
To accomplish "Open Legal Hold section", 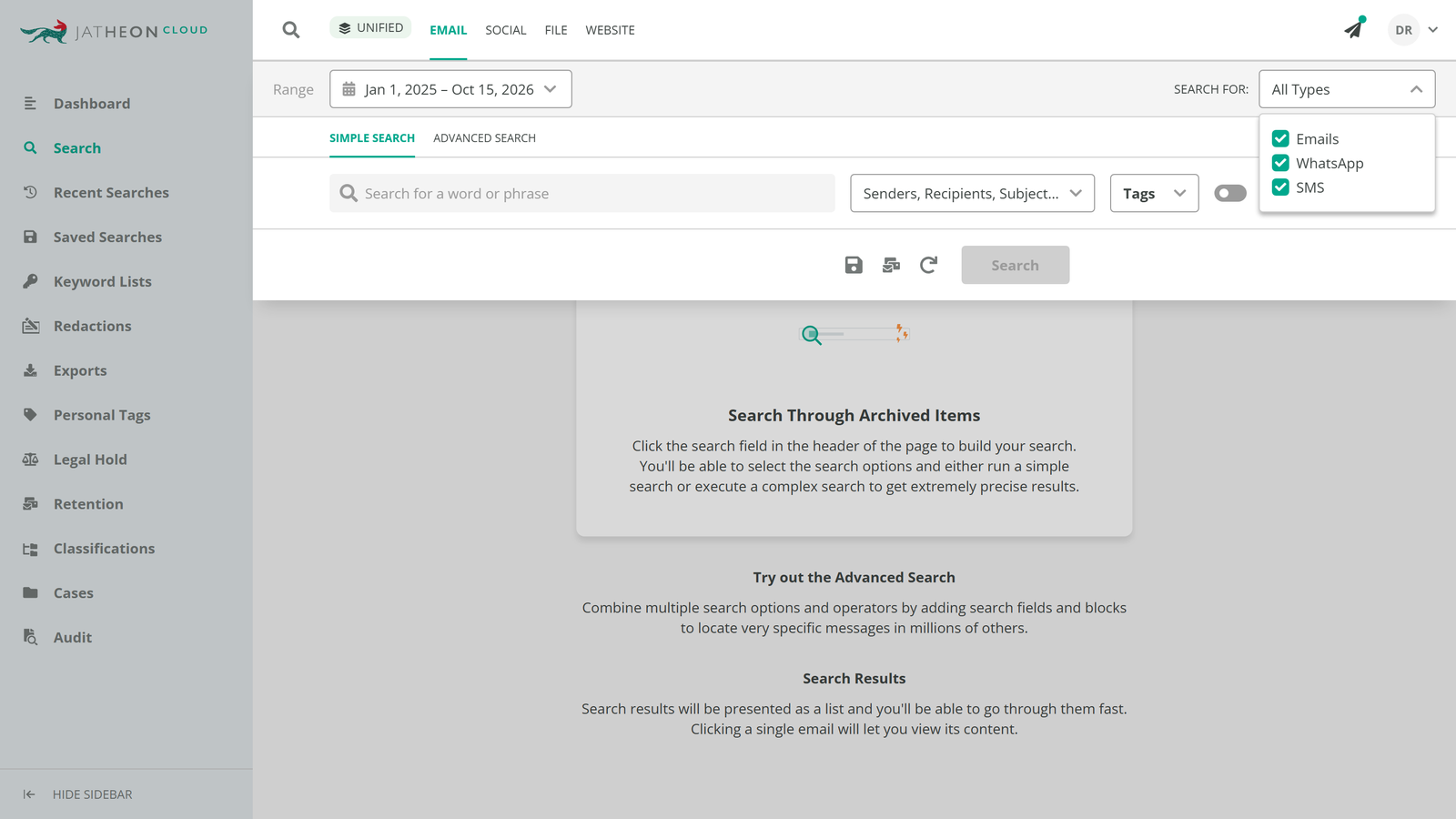I will click(90, 460).
